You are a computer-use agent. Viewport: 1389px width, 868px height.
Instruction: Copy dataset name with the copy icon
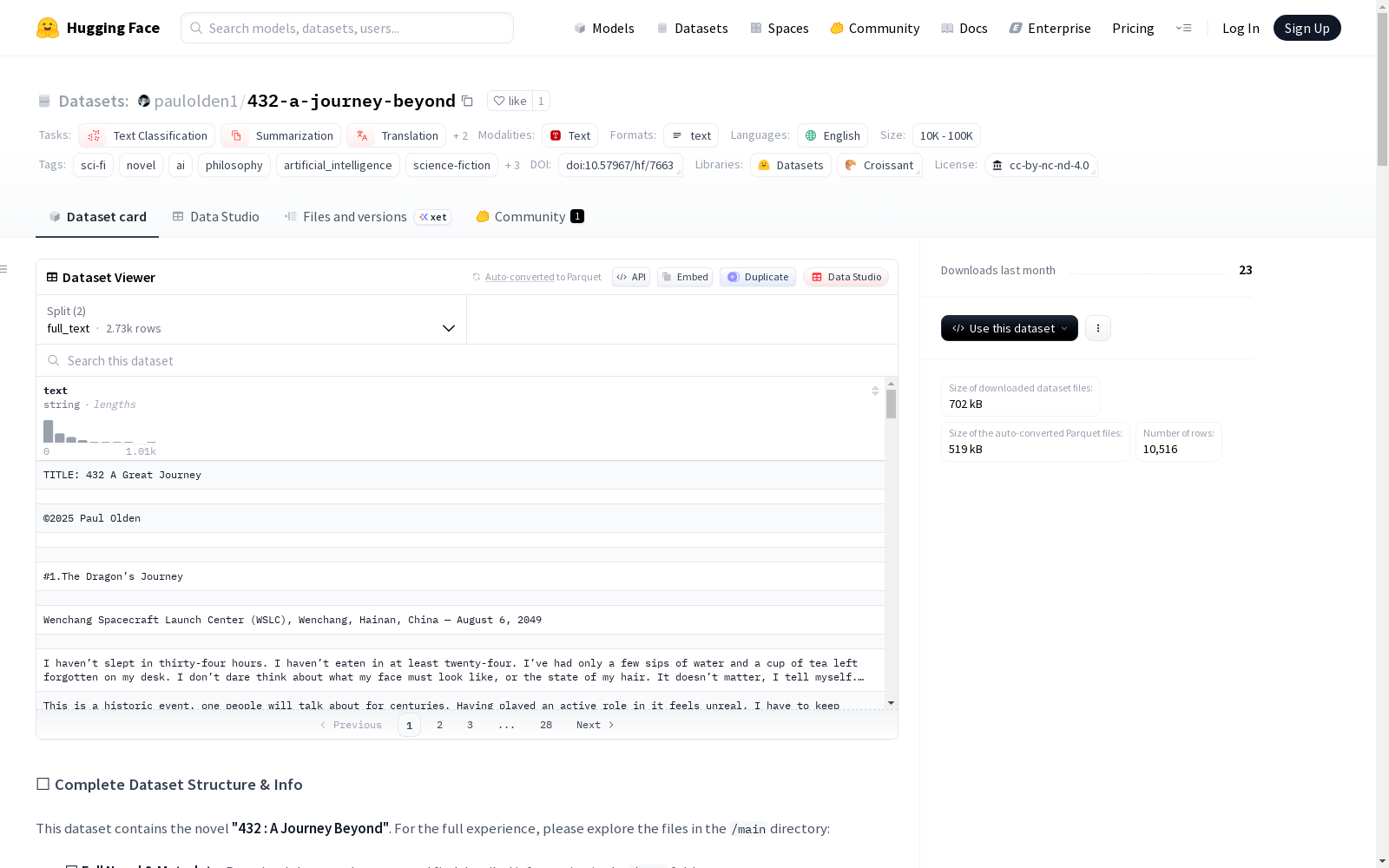pyautogui.click(x=467, y=101)
